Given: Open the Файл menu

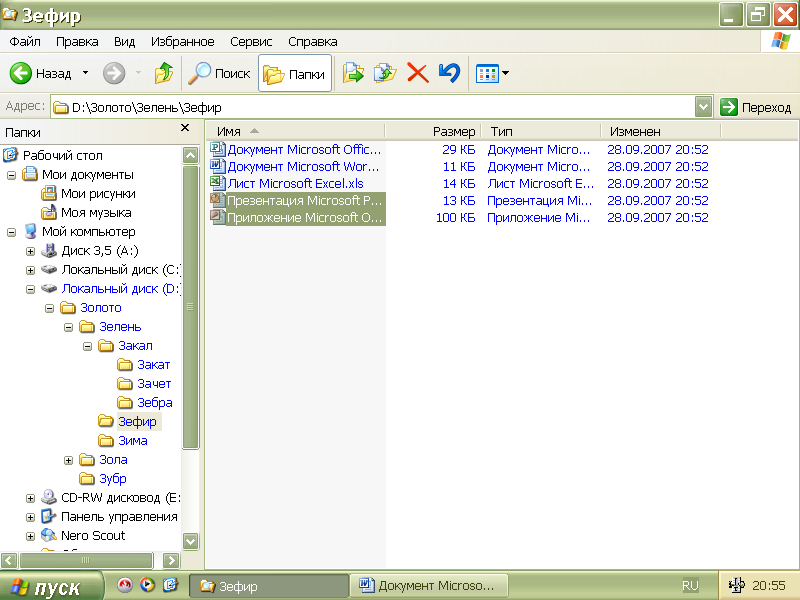Looking at the screenshot, I should point(25,42).
